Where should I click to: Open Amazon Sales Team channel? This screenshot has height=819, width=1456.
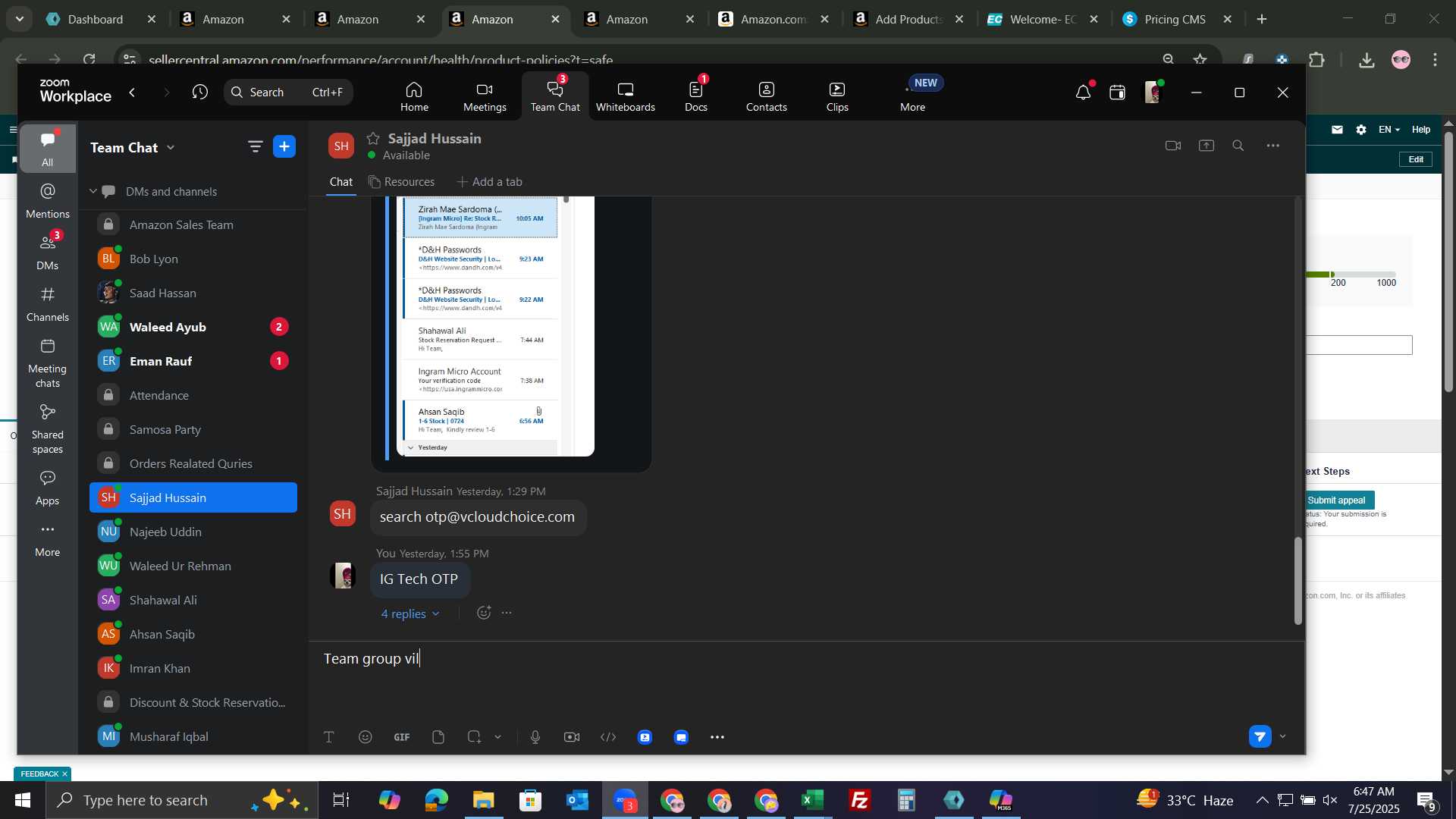point(193,225)
